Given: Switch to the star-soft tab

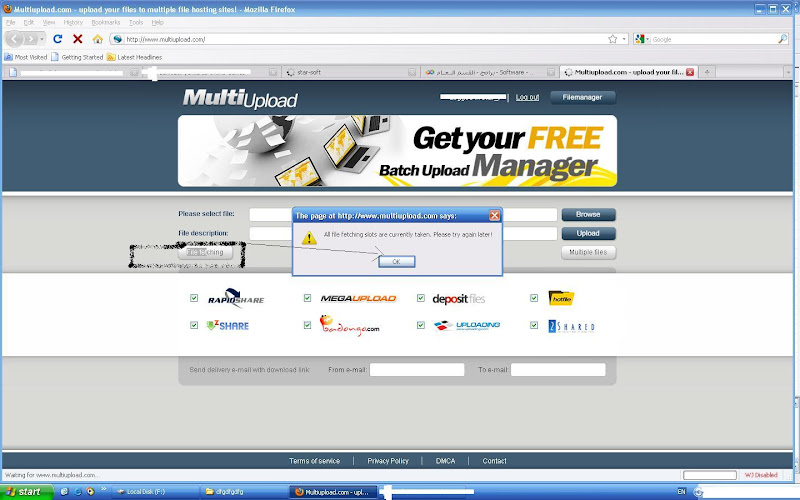Looking at the screenshot, I should point(350,72).
